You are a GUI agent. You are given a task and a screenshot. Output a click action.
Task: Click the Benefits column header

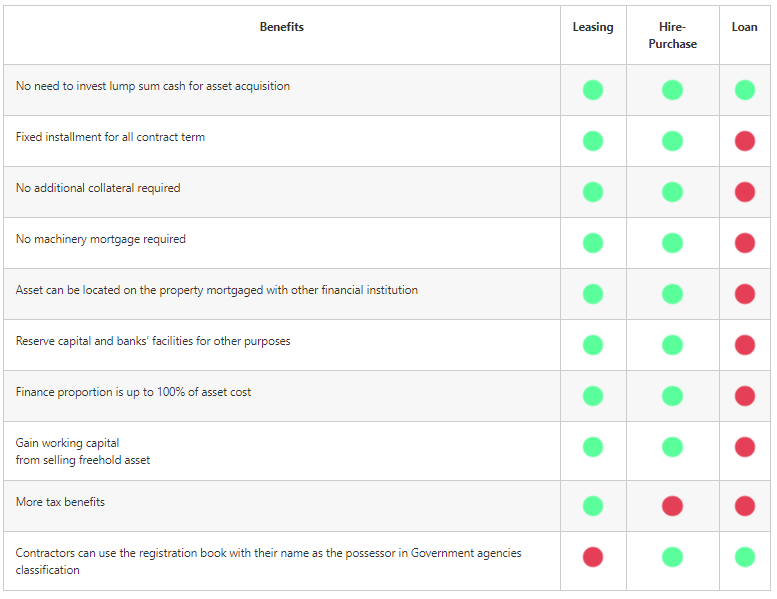281,27
